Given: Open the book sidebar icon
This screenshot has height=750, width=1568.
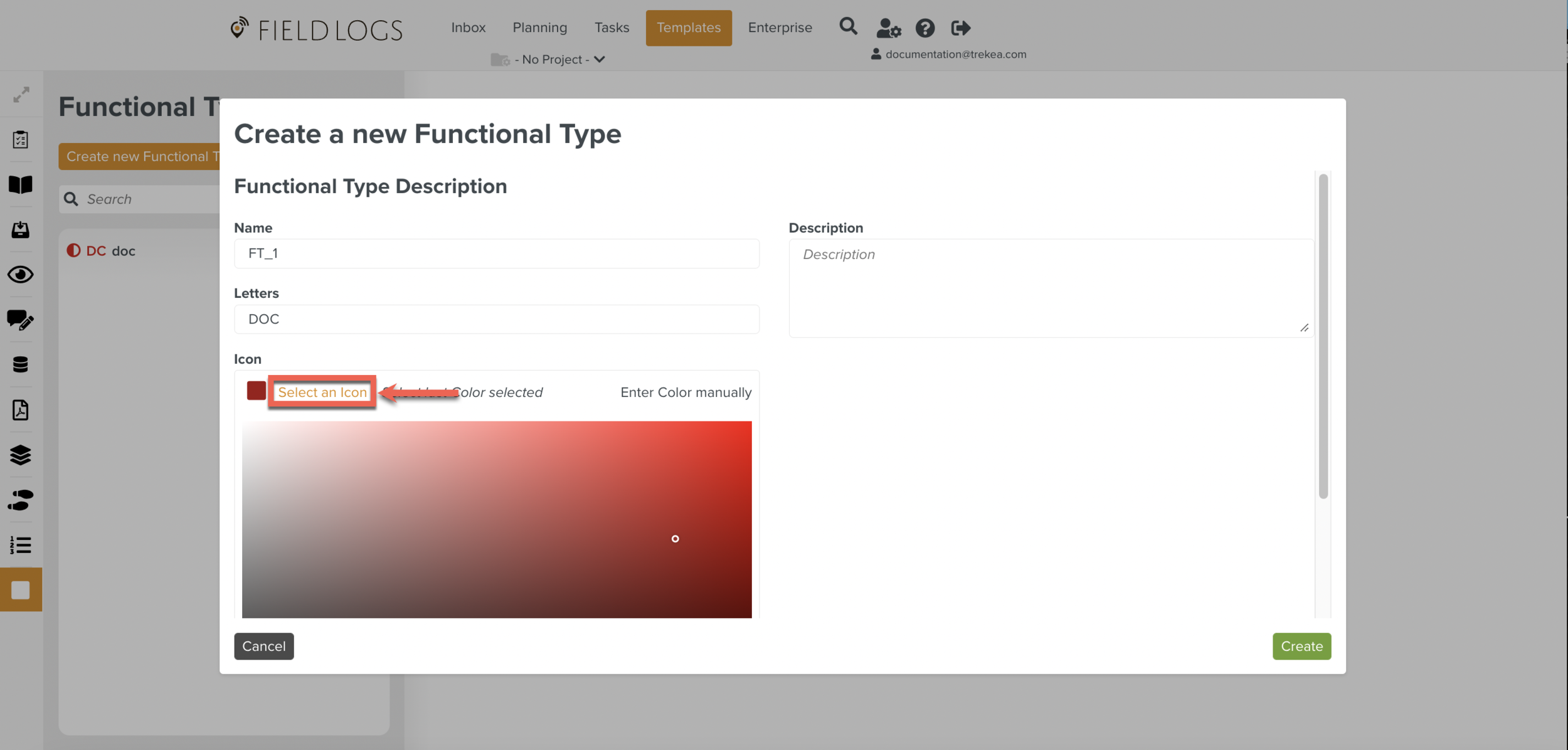Looking at the screenshot, I should coord(21,184).
